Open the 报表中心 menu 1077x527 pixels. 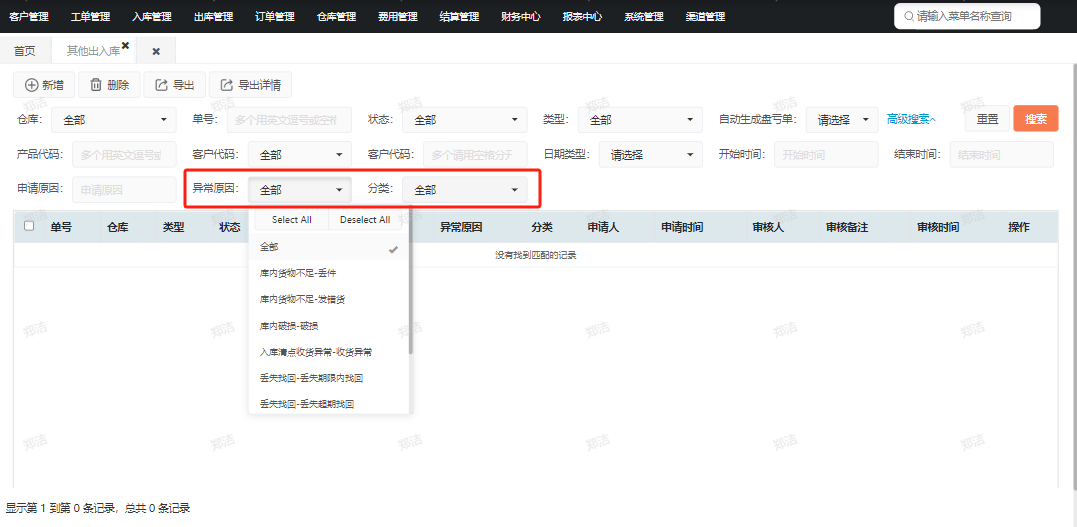tap(582, 16)
